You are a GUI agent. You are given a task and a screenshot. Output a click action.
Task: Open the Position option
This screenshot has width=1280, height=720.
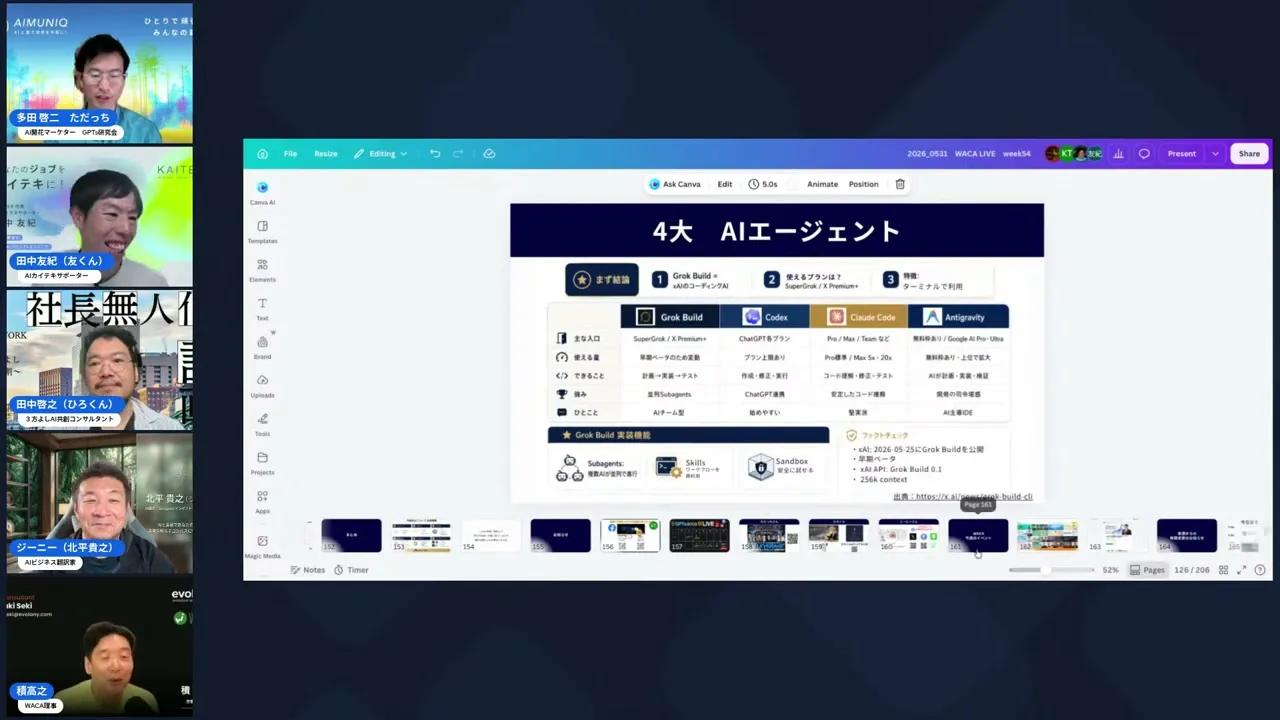pyautogui.click(x=864, y=184)
